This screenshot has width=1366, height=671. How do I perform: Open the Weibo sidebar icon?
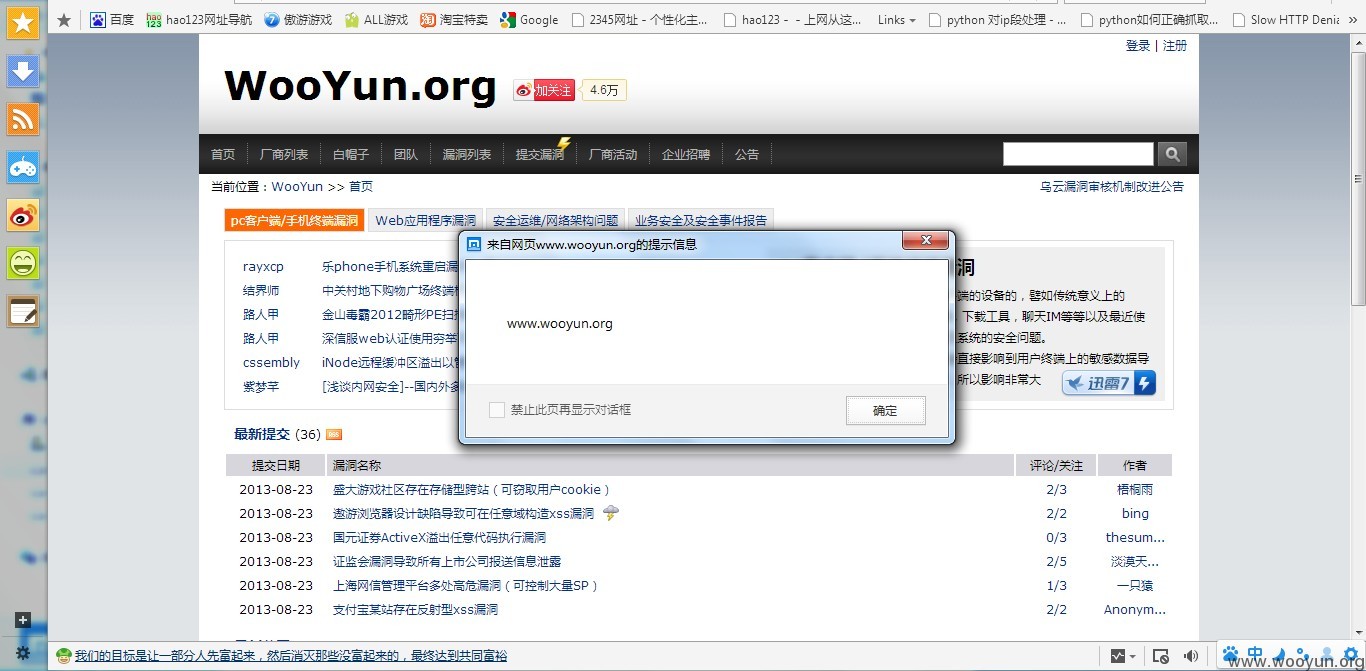pos(23,215)
